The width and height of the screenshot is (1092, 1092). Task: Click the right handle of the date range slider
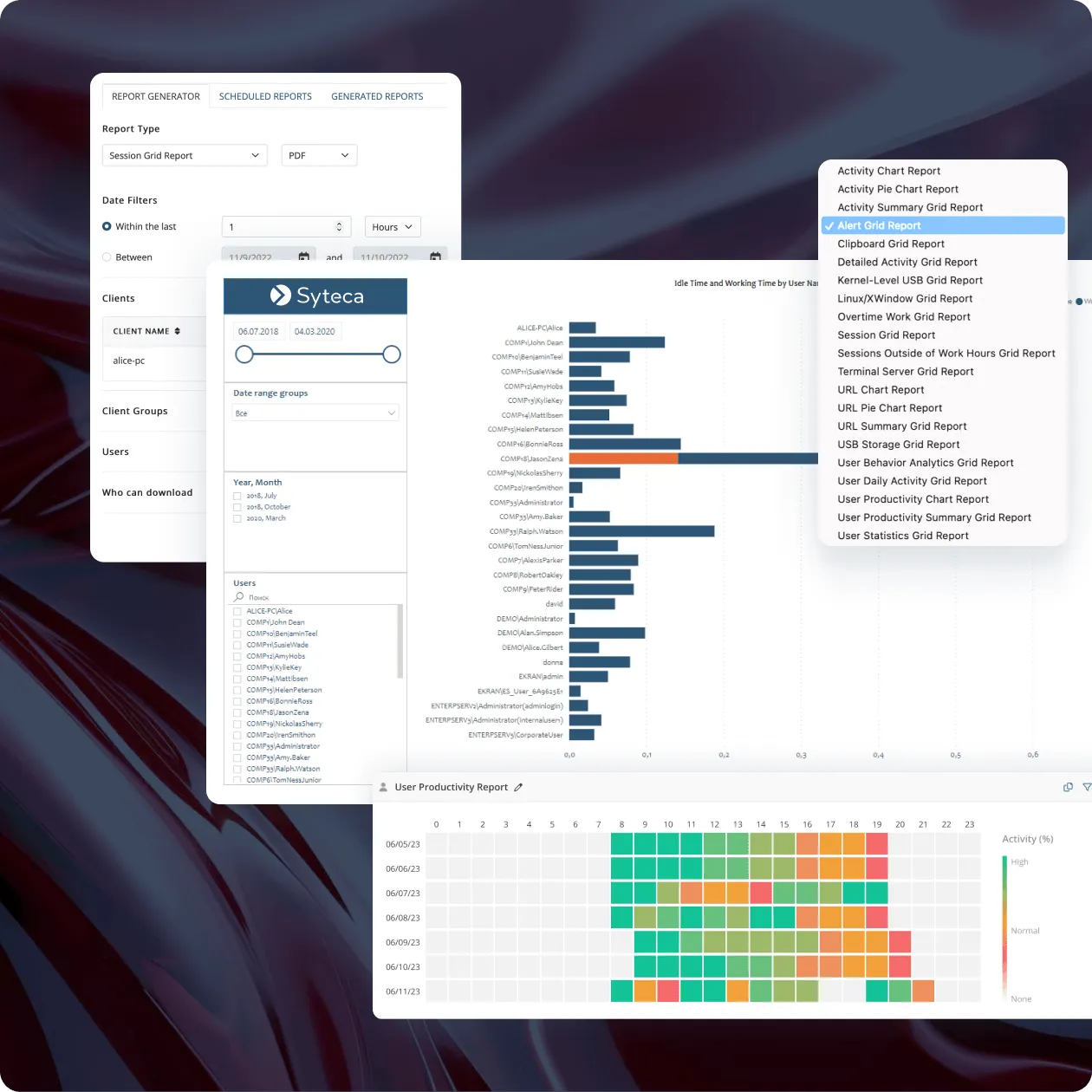[x=392, y=354]
